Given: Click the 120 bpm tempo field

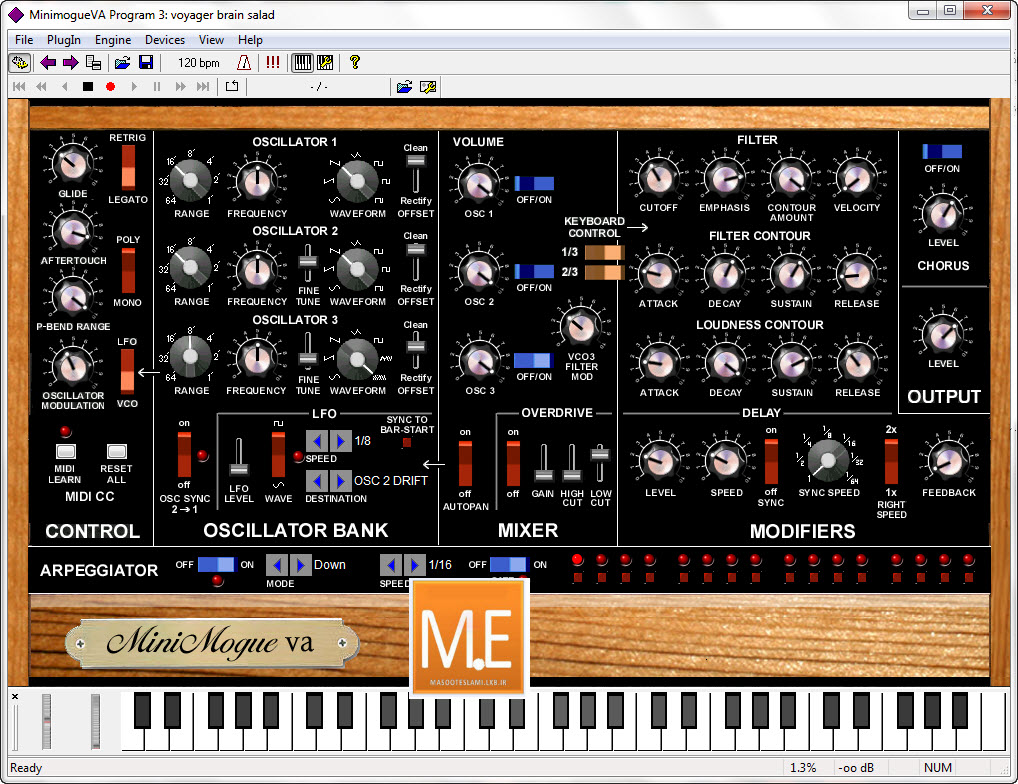Looking at the screenshot, I should tap(199, 63).
